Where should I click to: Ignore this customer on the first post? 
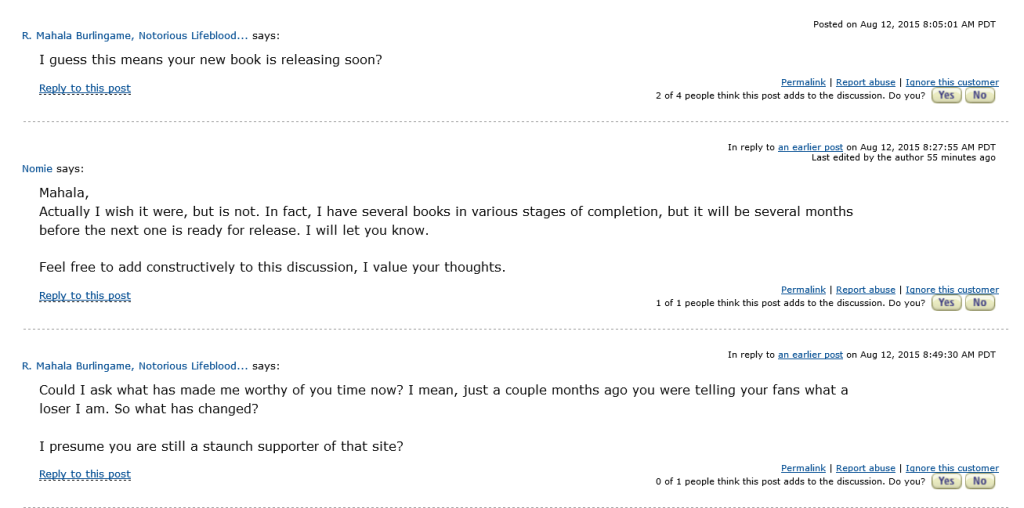coord(951,82)
